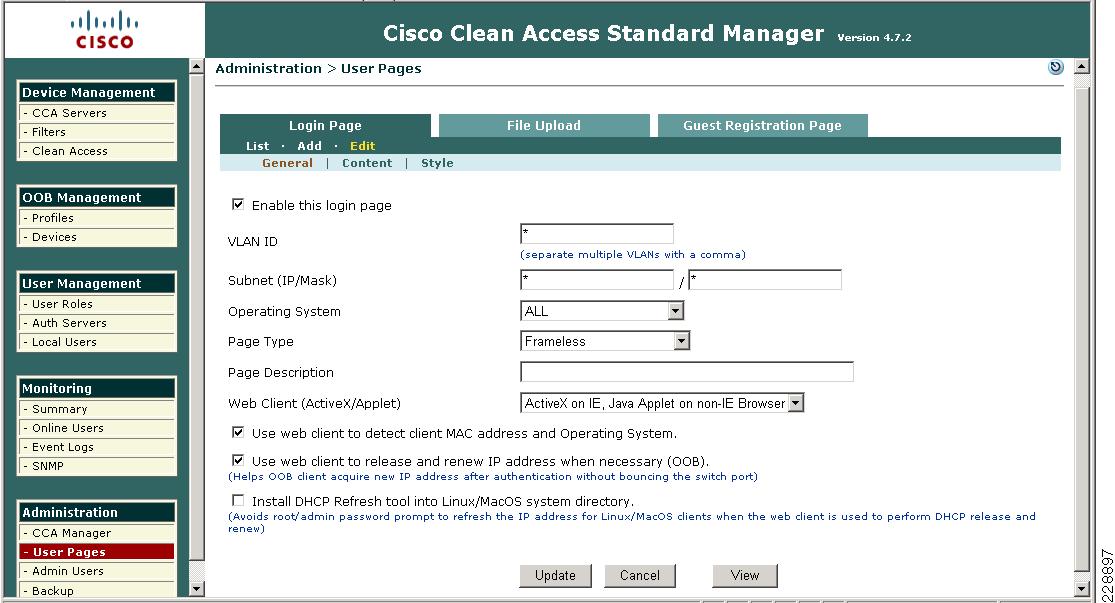This screenshot has height=603, width=1115.
Task: Click the 'separate multiple VLANs with a comma' hint
Action: 633,255
